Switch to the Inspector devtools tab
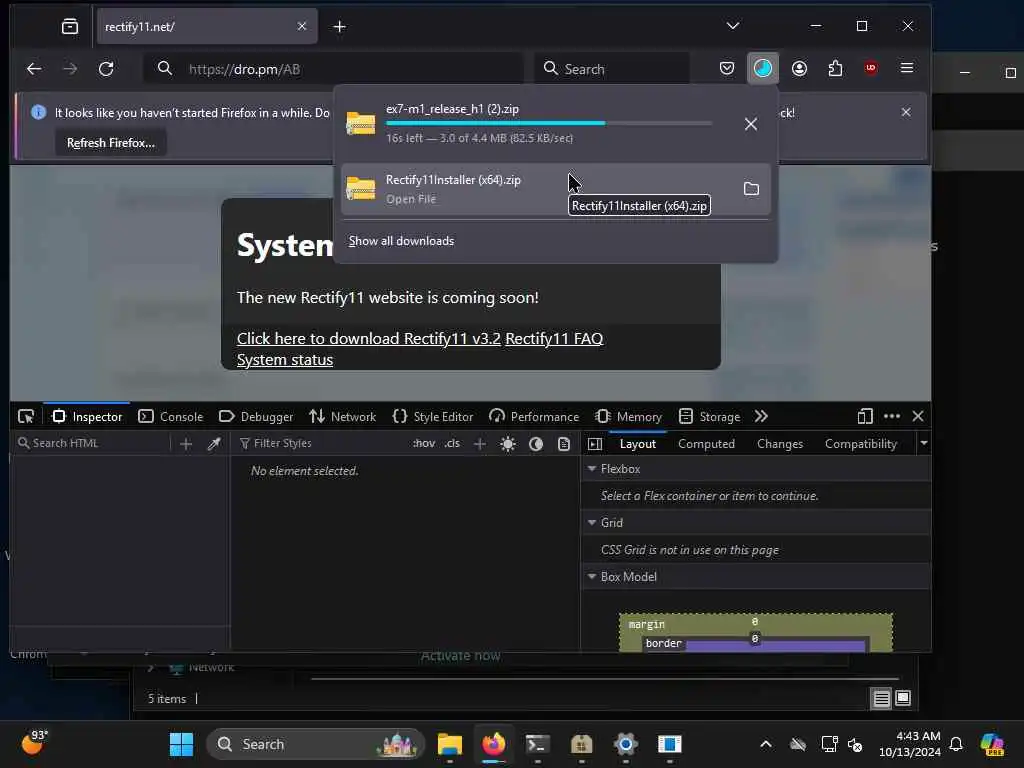This screenshot has width=1024, height=768. 87,417
